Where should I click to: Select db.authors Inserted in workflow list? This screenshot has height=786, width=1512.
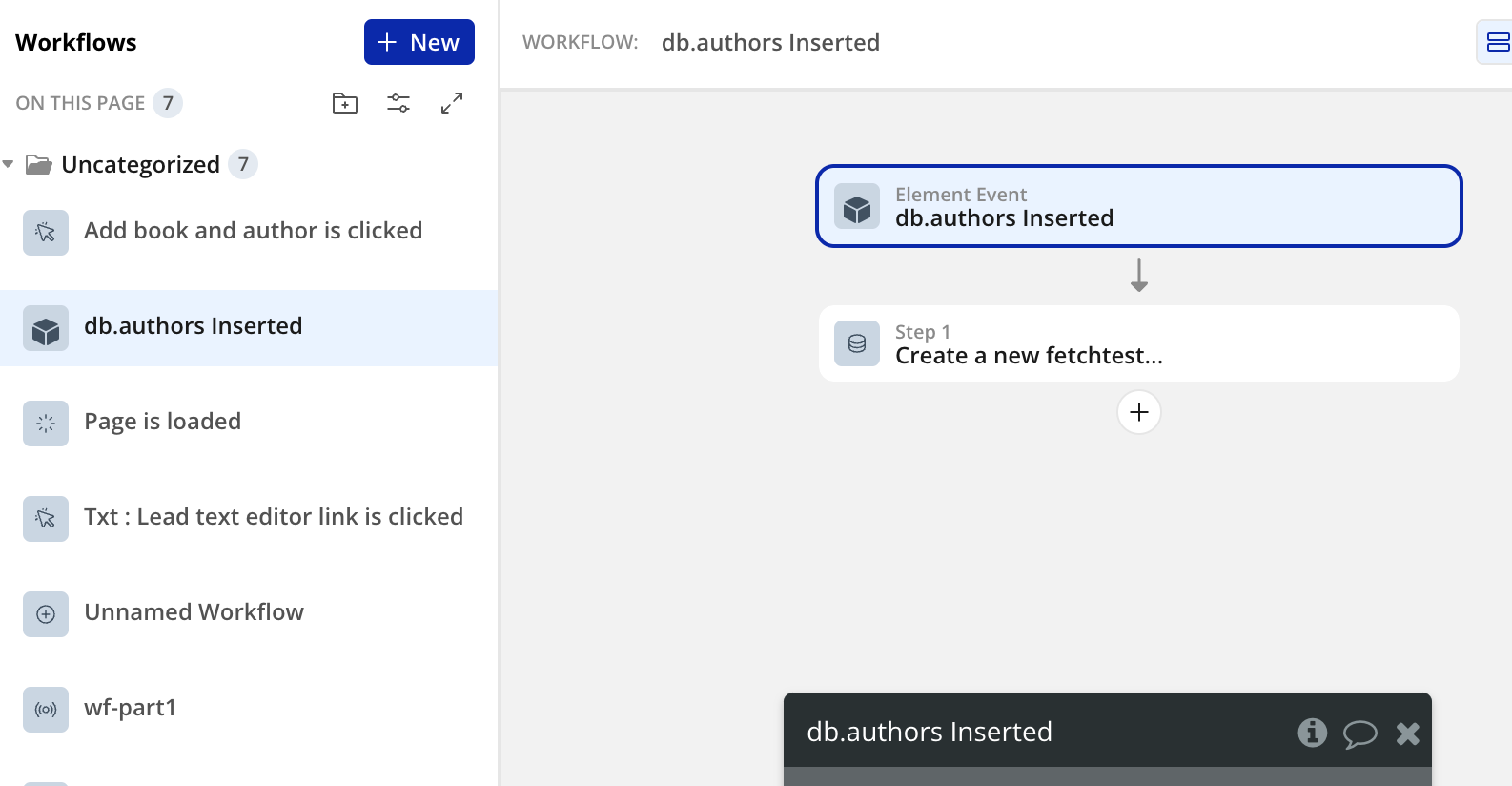tap(249, 327)
